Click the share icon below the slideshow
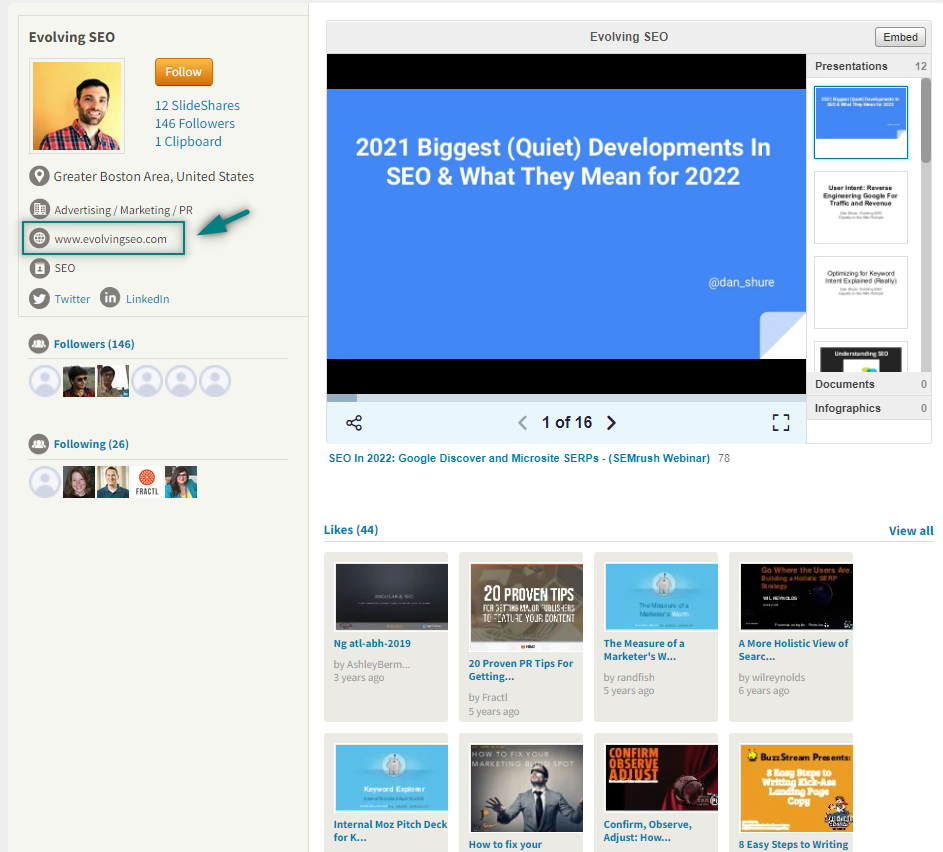Screen dimensions: 943x852 (x=354, y=423)
